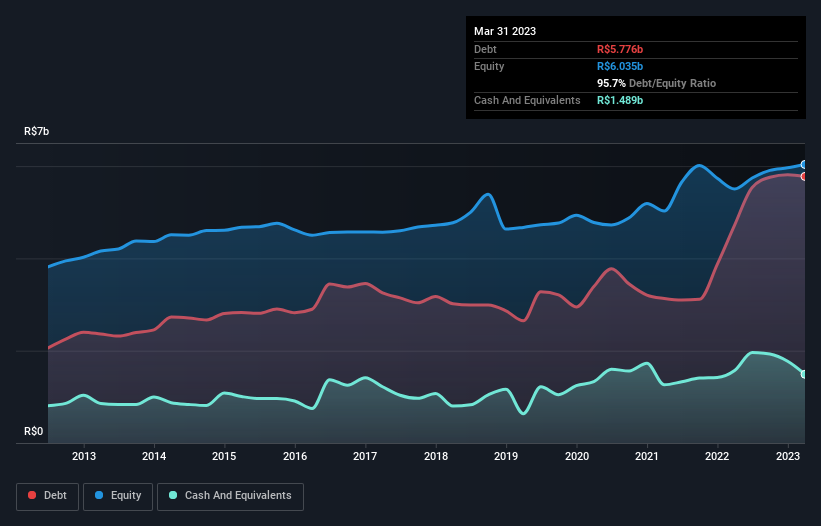Select the 2013 label on the x-axis
The image size is (821, 526).
[x=84, y=456]
